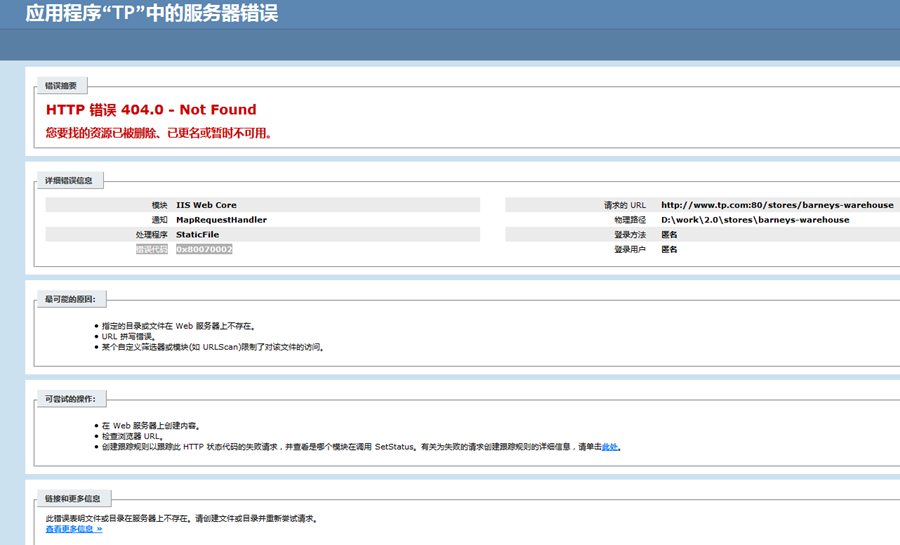Click the MapRequestHandler notification value
The width and height of the screenshot is (900, 545).
221,220
